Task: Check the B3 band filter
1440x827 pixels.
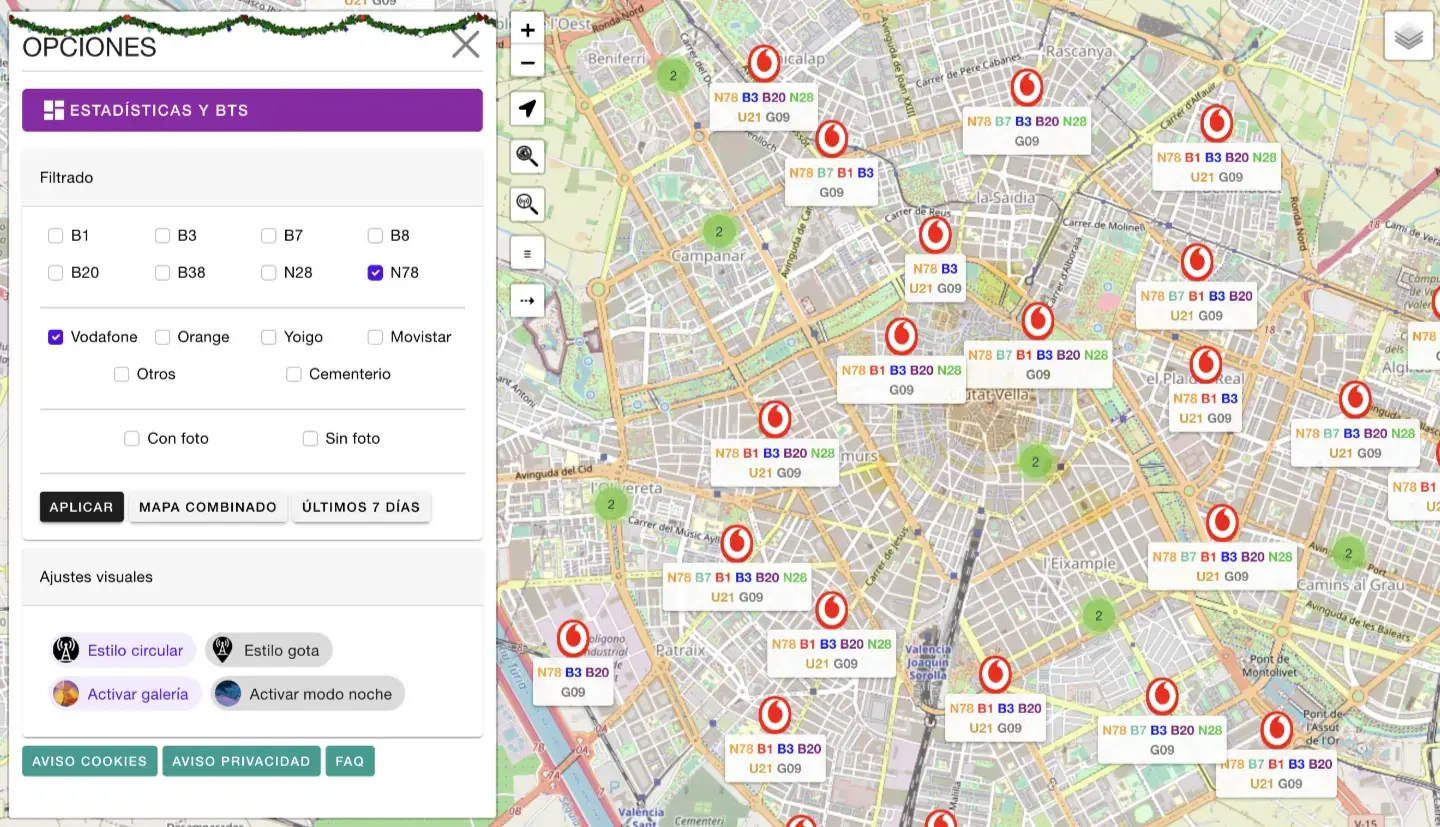Action: [x=162, y=236]
